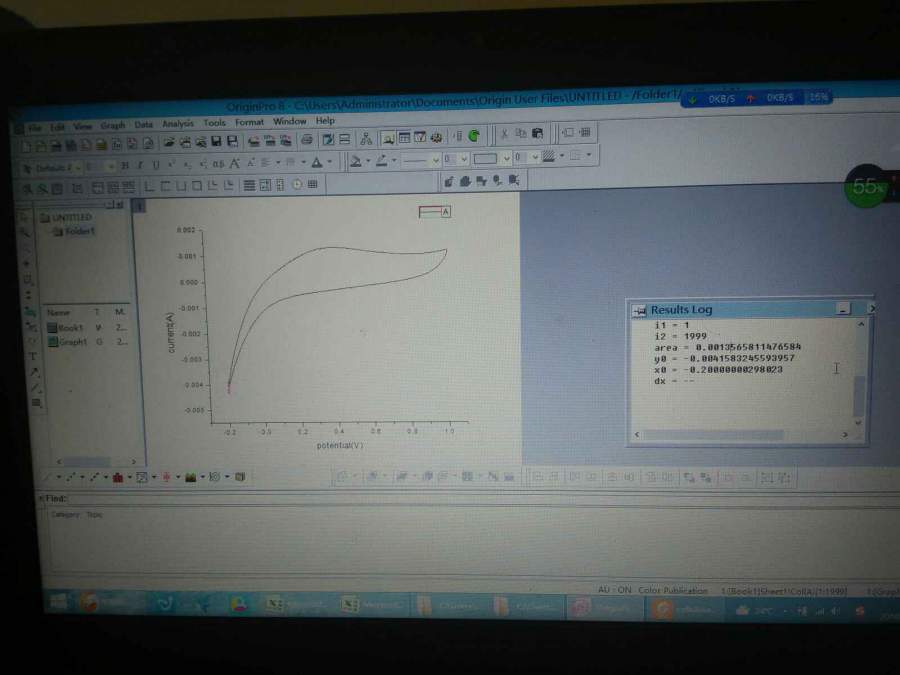Select the Arrow tool in Tools bar
Screen dimensions: 900x675
pos(34,373)
